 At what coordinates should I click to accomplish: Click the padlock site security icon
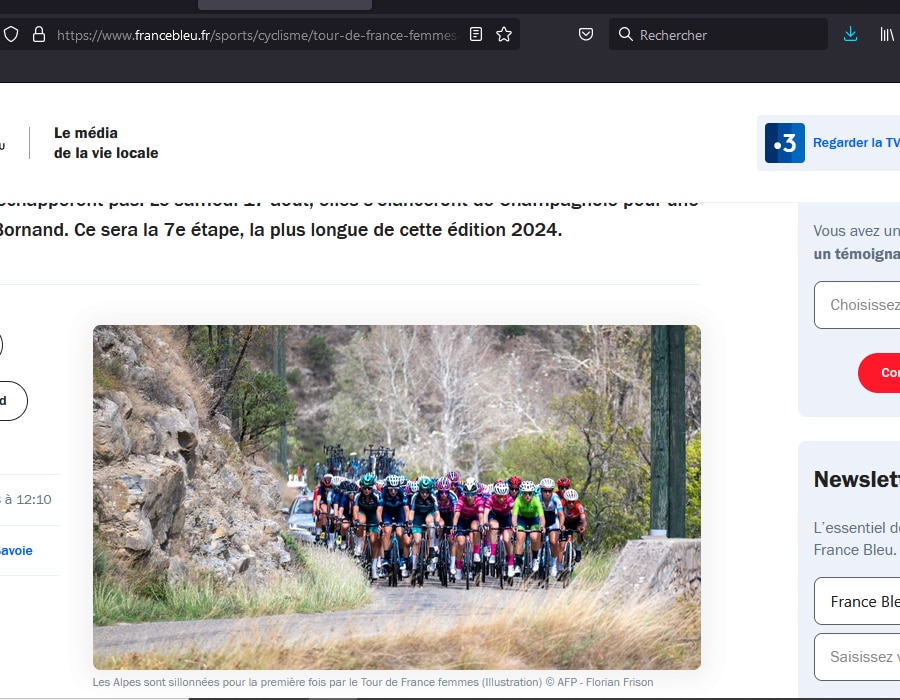tap(38, 33)
